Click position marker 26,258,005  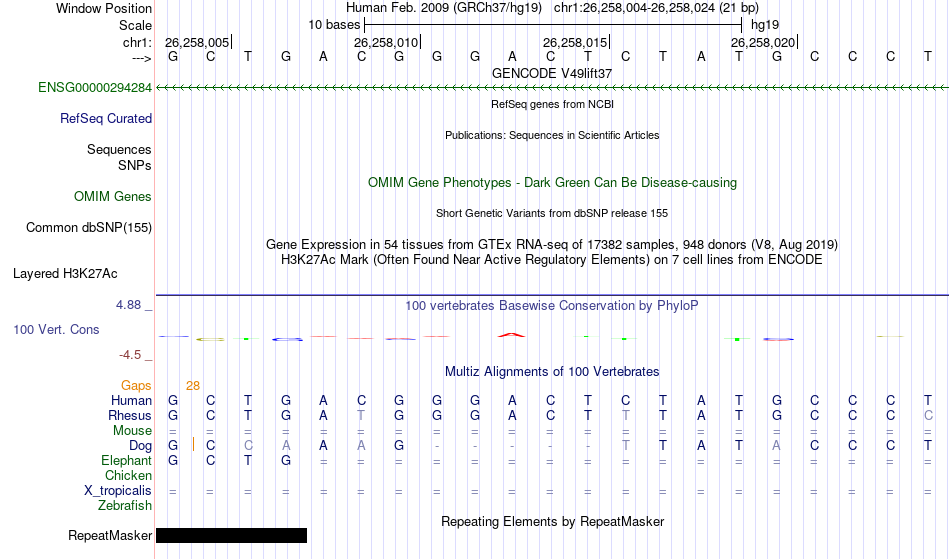(x=197, y=42)
